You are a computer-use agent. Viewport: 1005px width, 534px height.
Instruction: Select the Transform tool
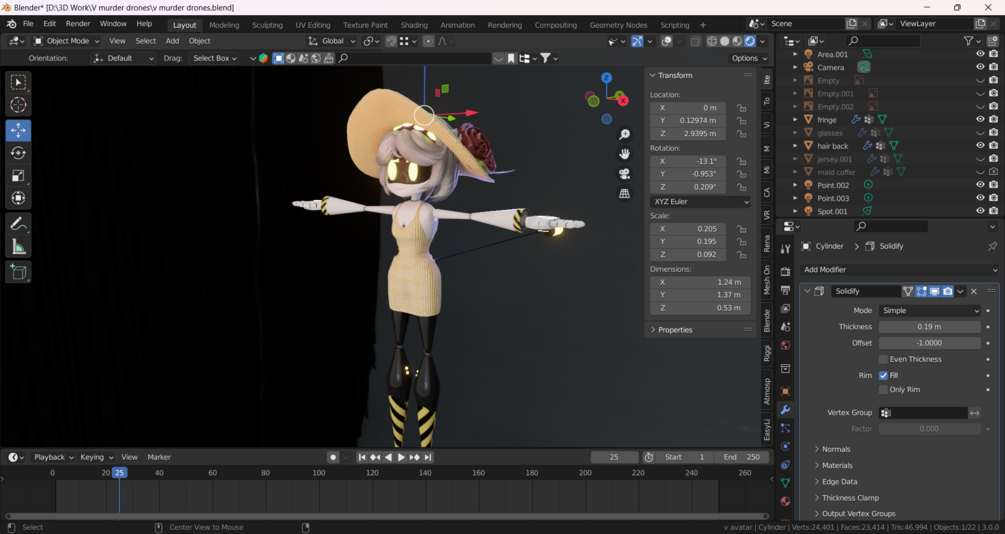18,197
